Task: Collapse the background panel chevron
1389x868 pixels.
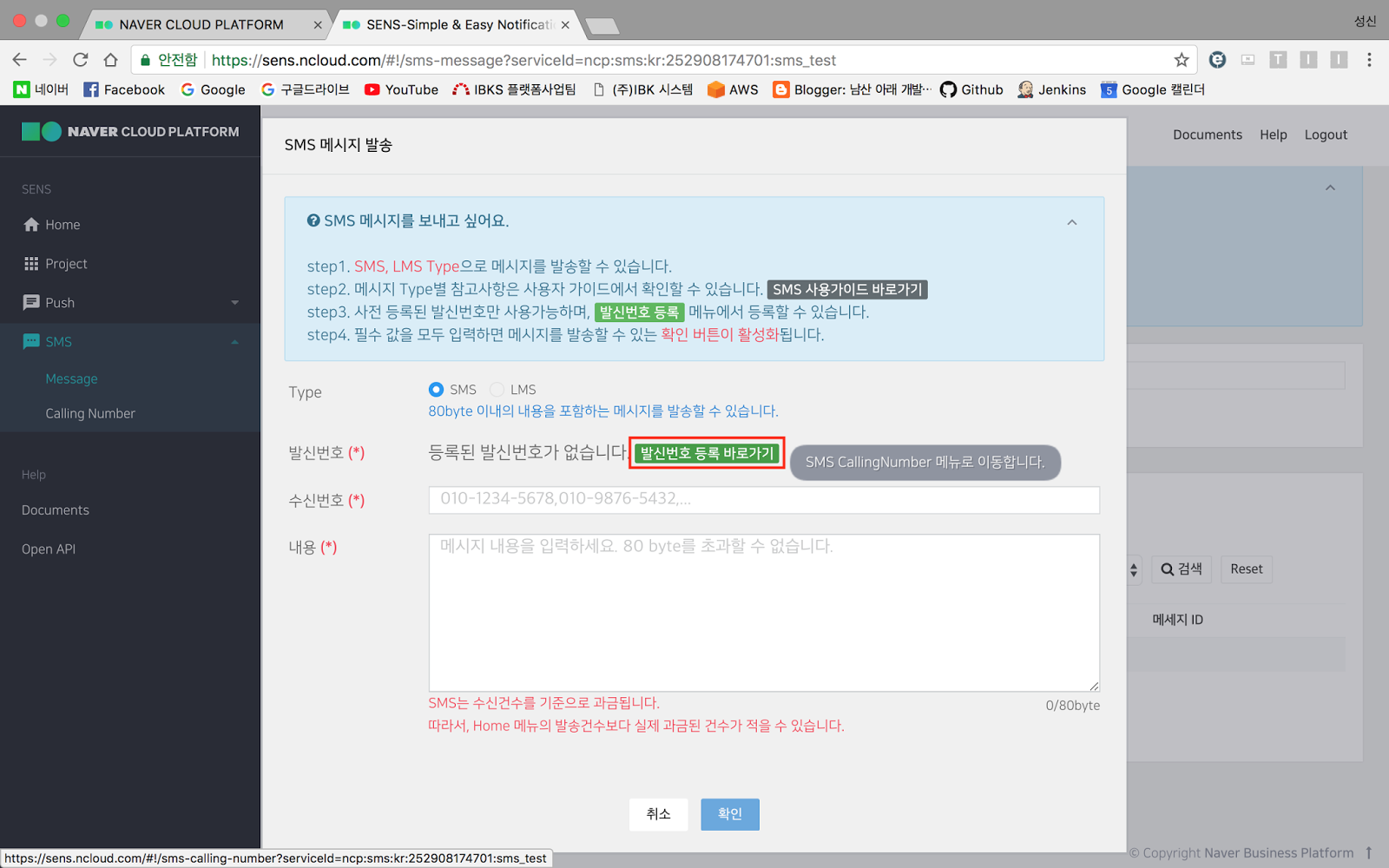Action: [1330, 187]
